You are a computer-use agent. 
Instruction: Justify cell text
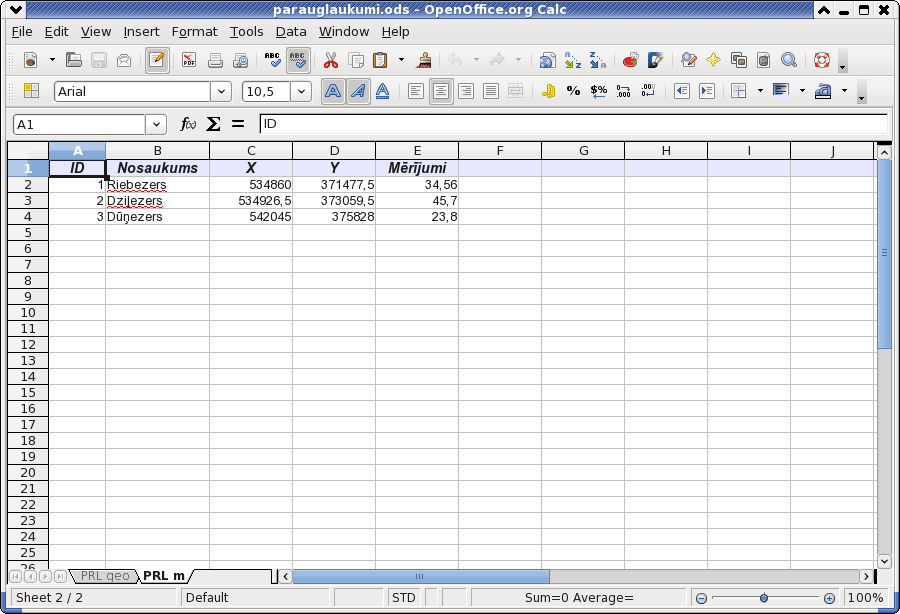point(491,91)
